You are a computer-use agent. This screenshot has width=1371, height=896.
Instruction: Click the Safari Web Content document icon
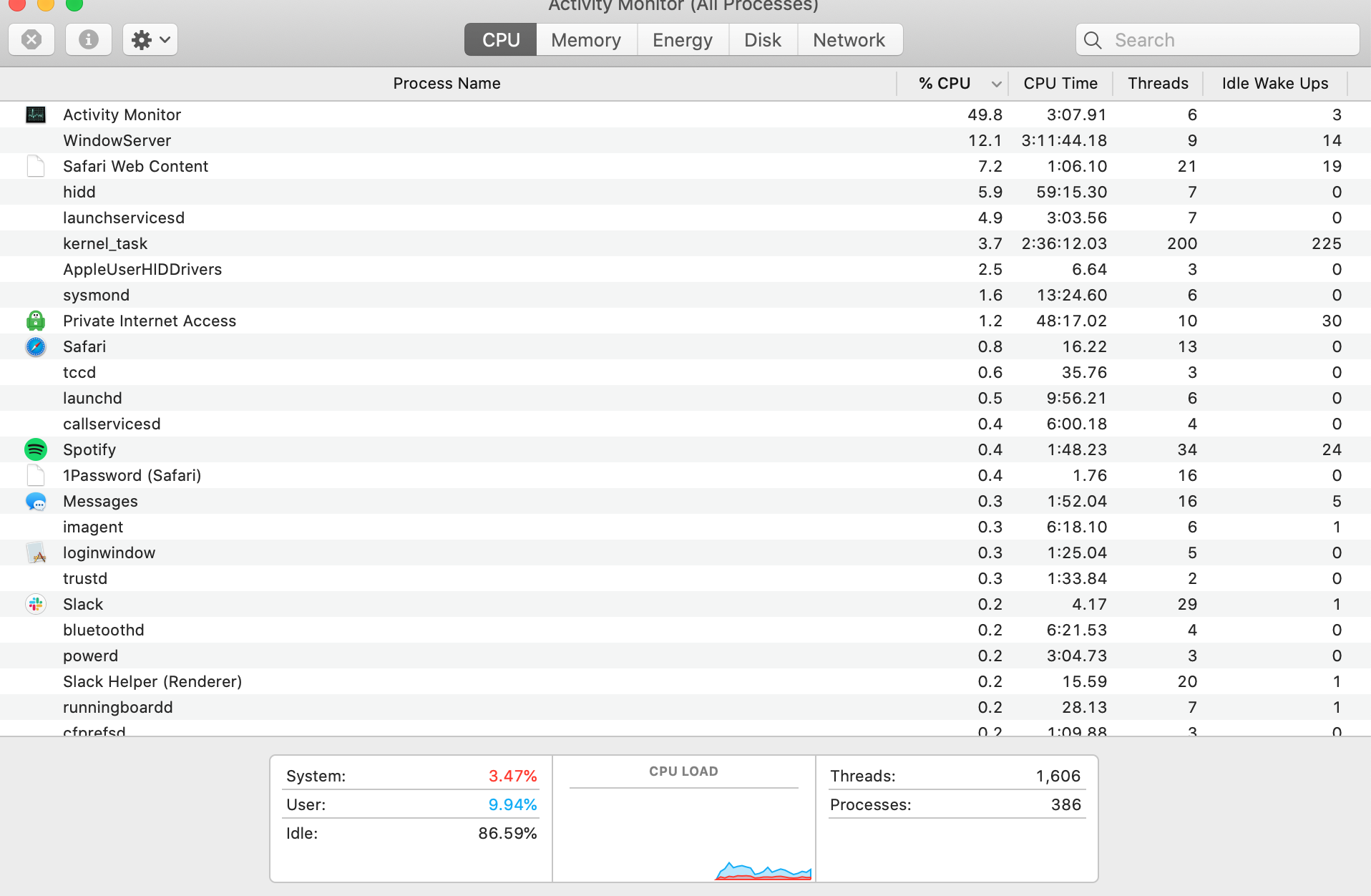(x=36, y=166)
